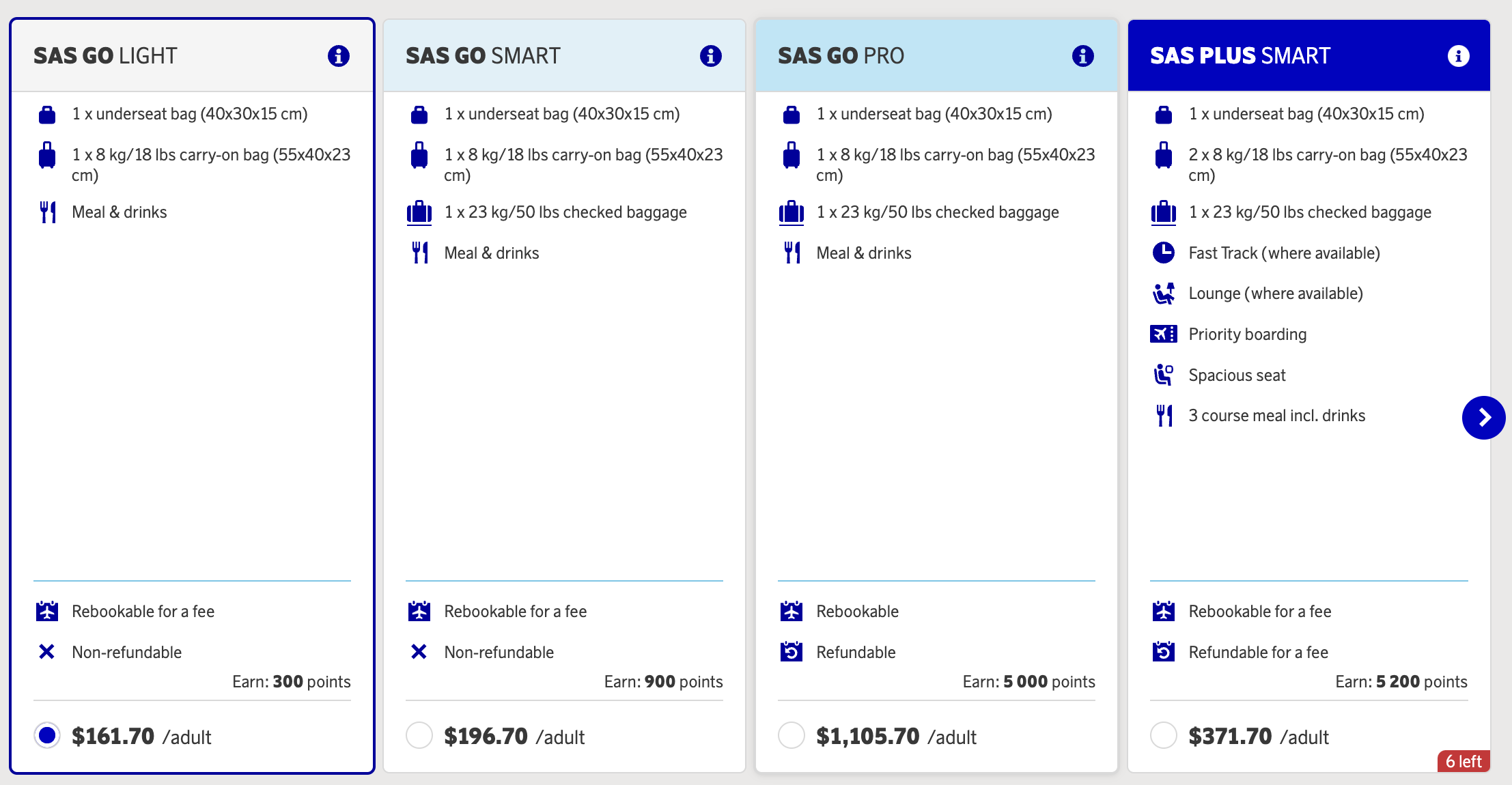Select the $196.70 SAS Go Smart fare
The image size is (1512, 785).
click(419, 735)
